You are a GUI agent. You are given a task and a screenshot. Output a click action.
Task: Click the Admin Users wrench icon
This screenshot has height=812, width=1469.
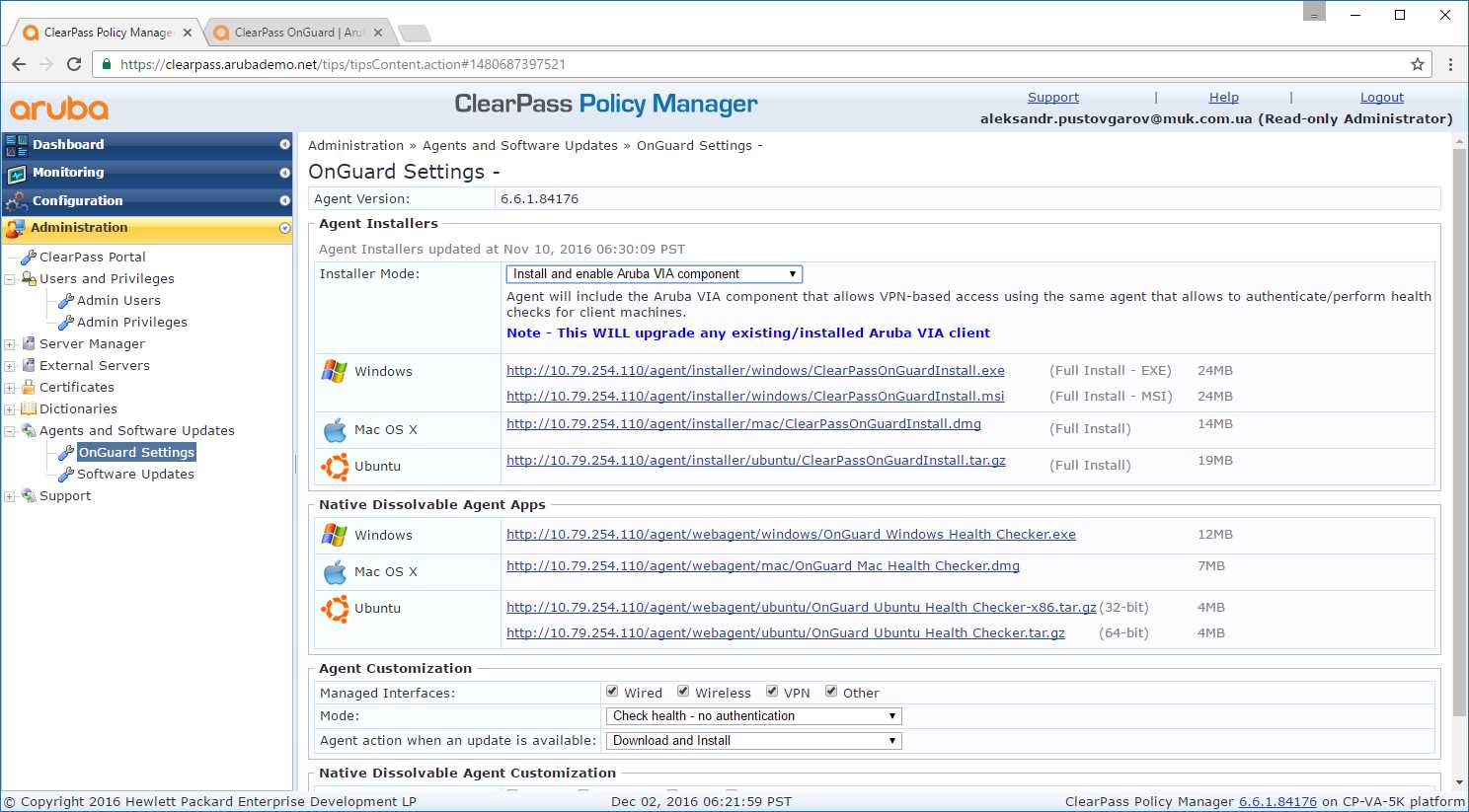[x=66, y=300]
